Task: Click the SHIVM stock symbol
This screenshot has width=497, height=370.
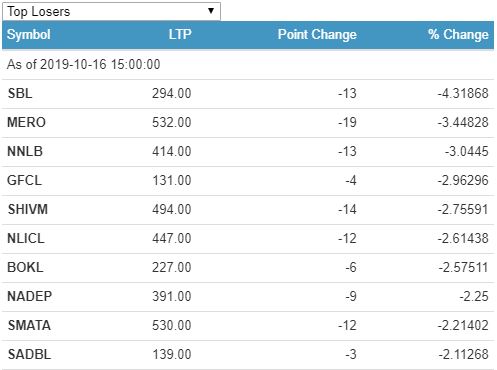Action: tap(28, 209)
